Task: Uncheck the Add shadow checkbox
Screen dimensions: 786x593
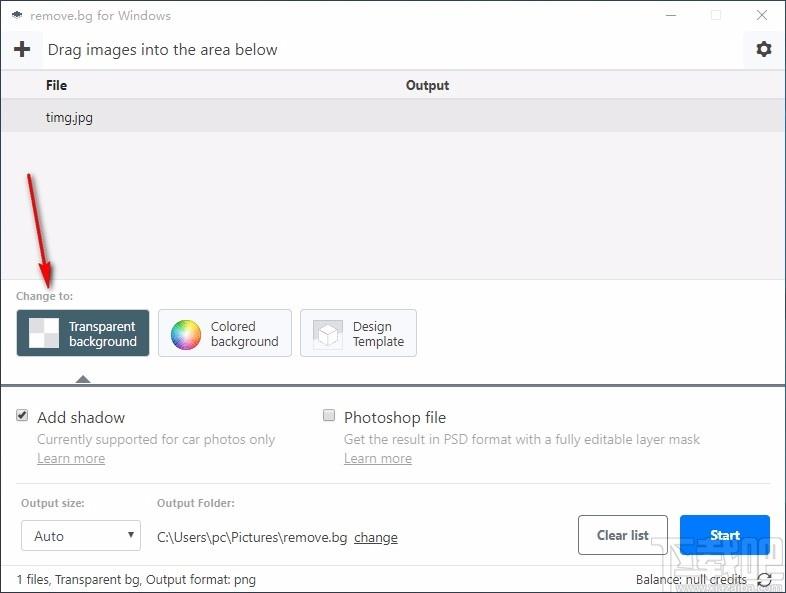Action: pos(22,415)
